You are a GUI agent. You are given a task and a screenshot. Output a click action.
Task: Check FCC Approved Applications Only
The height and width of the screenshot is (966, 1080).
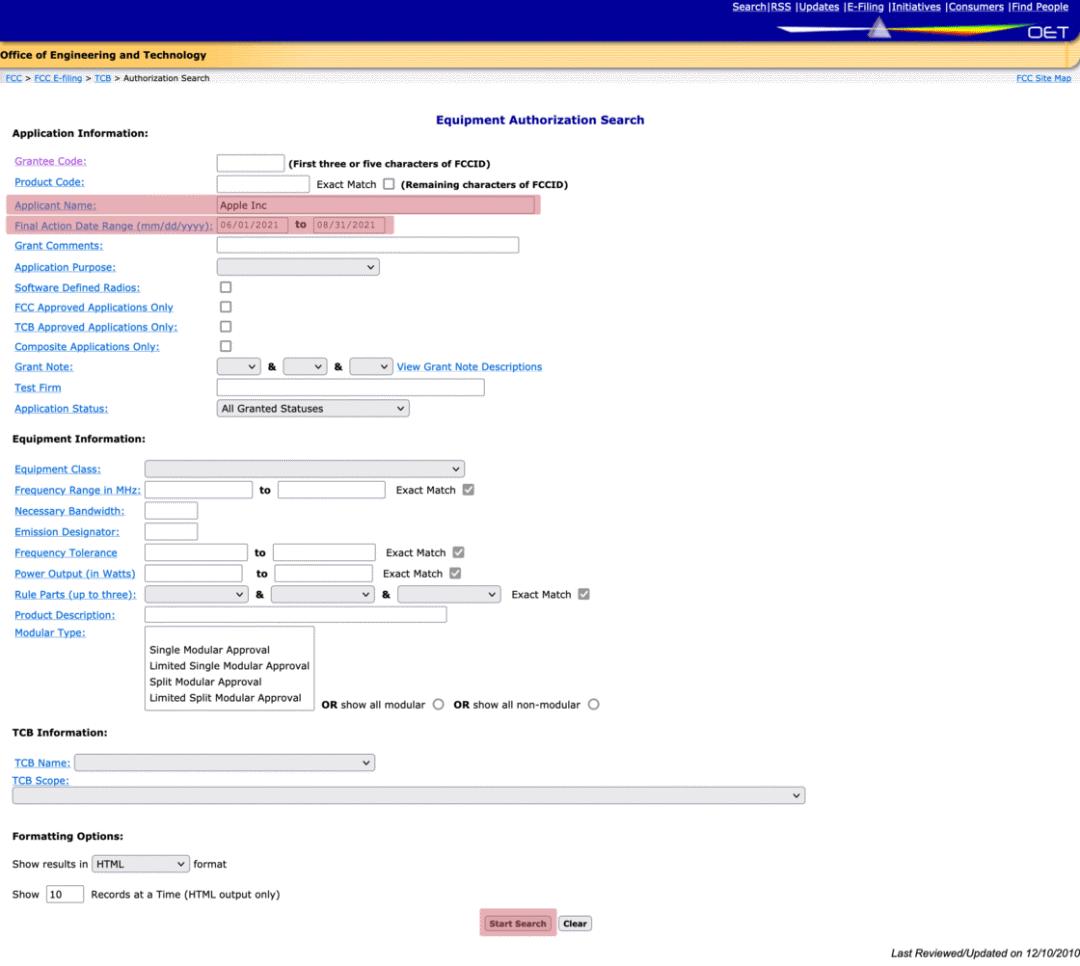click(225, 307)
